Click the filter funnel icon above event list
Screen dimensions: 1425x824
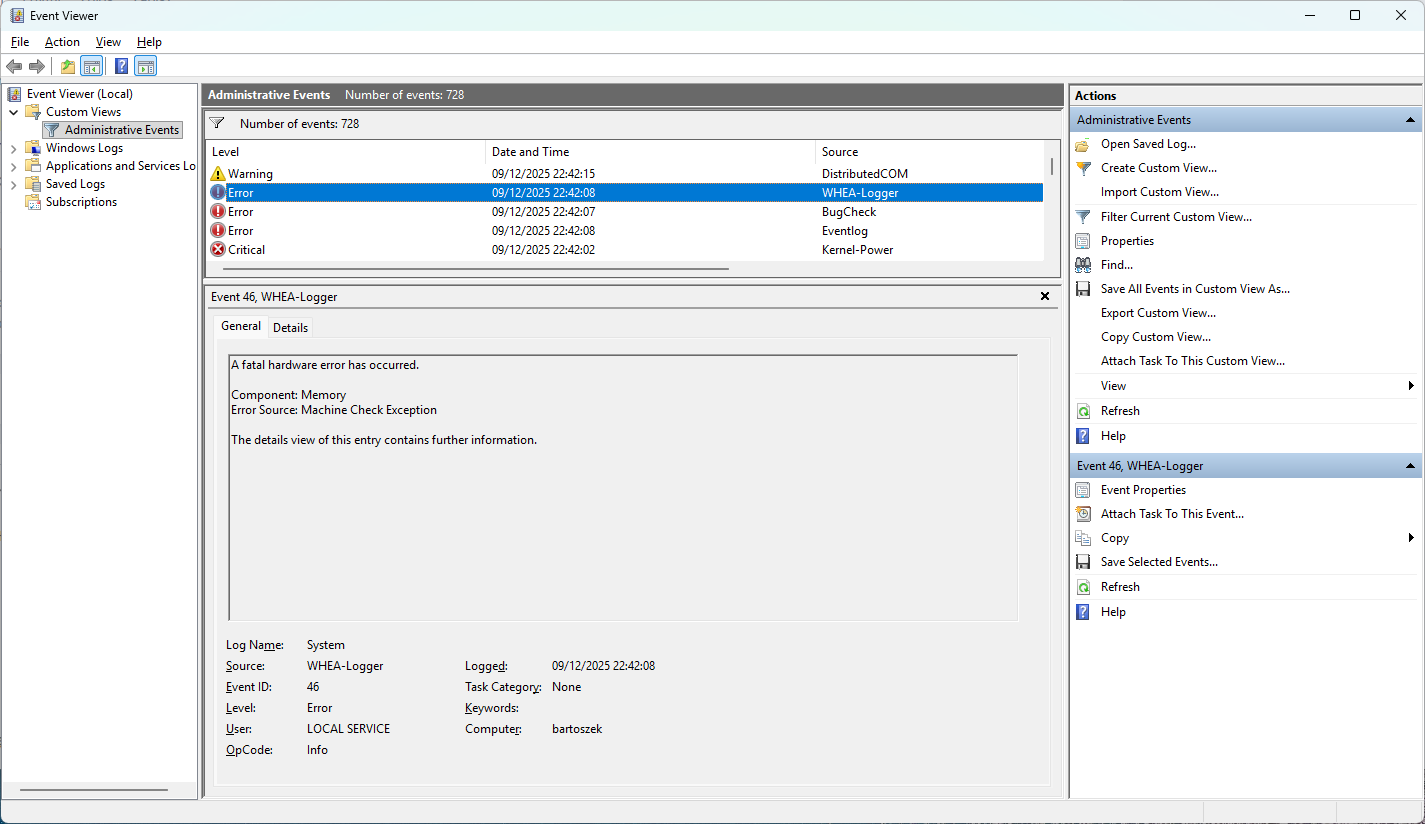tap(217, 124)
